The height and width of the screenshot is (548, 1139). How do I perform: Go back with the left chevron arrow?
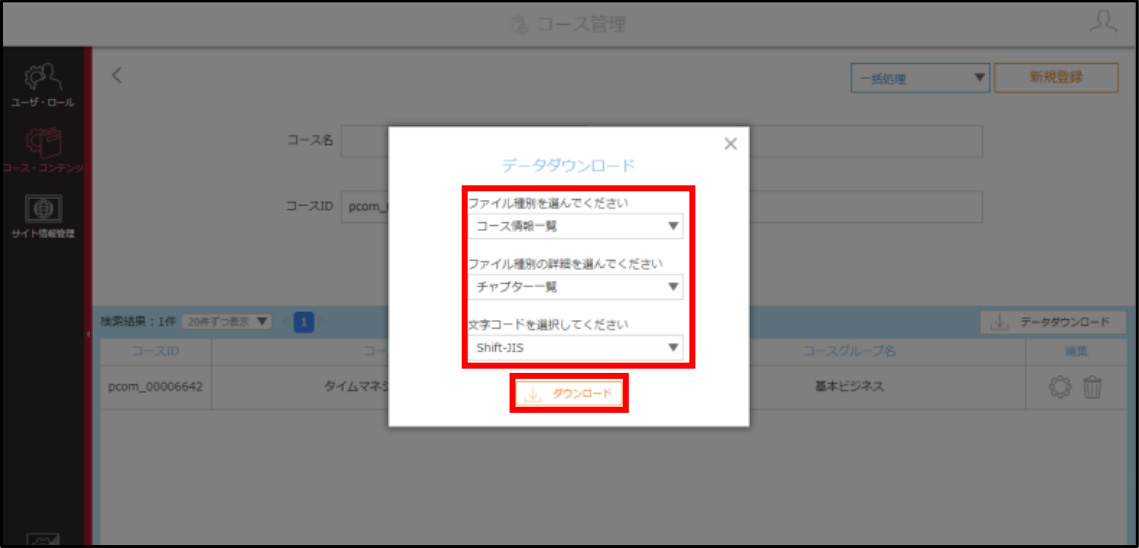coord(117,75)
